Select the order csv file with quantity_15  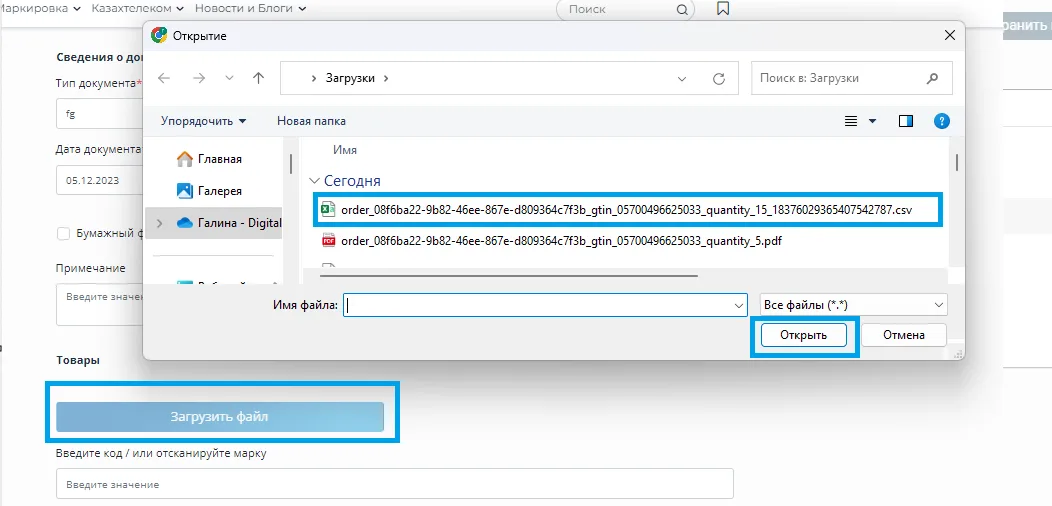click(x=628, y=209)
